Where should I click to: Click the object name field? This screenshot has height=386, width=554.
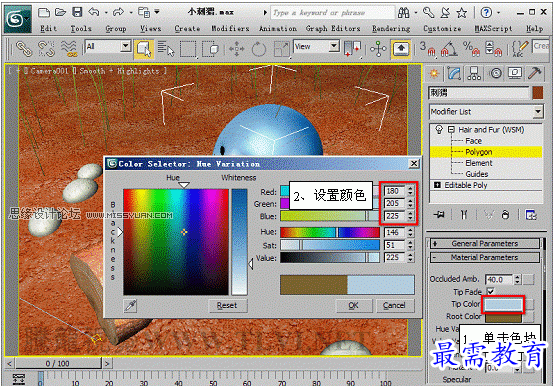[479, 93]
